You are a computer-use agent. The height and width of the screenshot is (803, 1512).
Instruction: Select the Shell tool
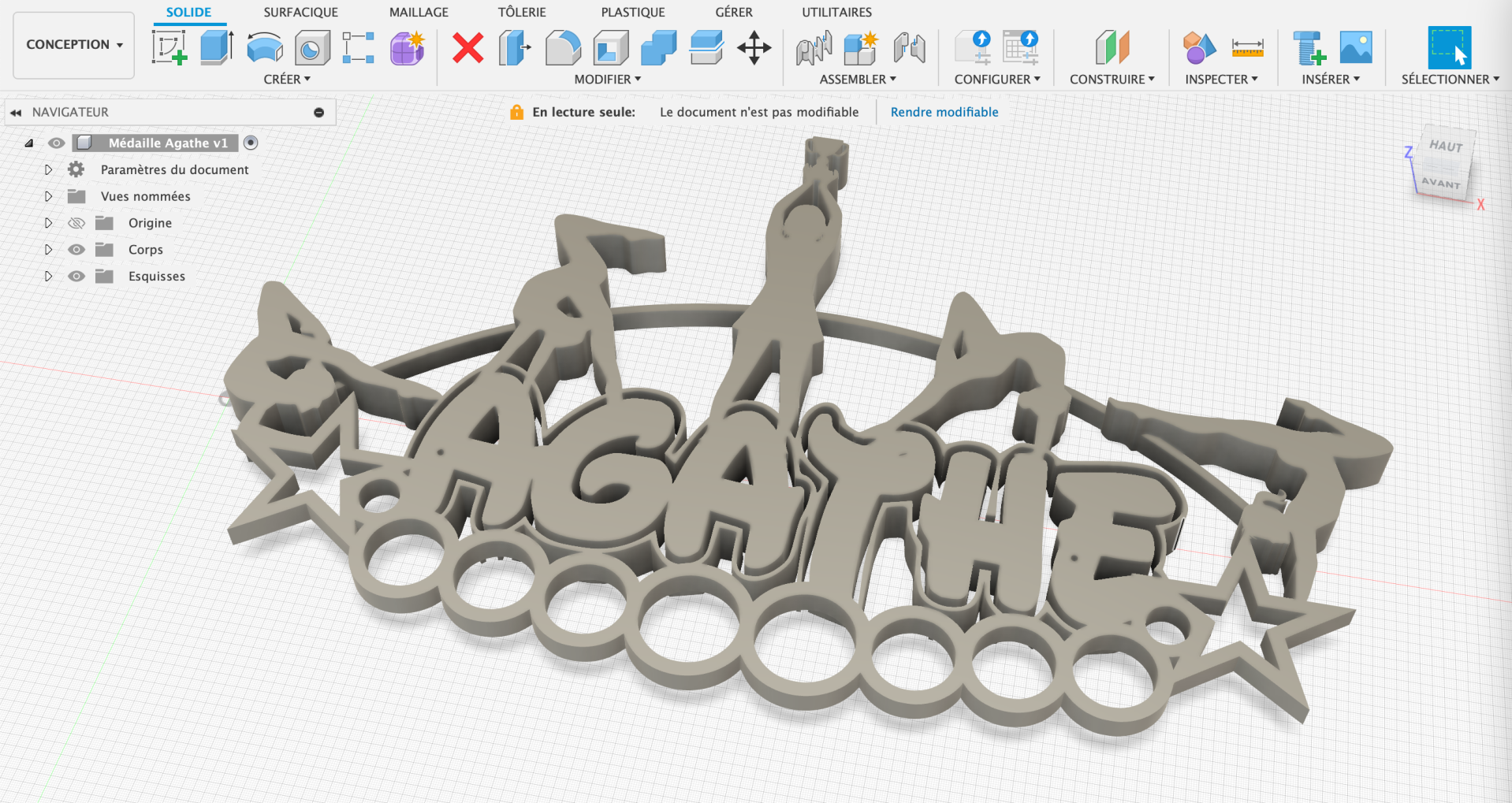click(611, 47)
